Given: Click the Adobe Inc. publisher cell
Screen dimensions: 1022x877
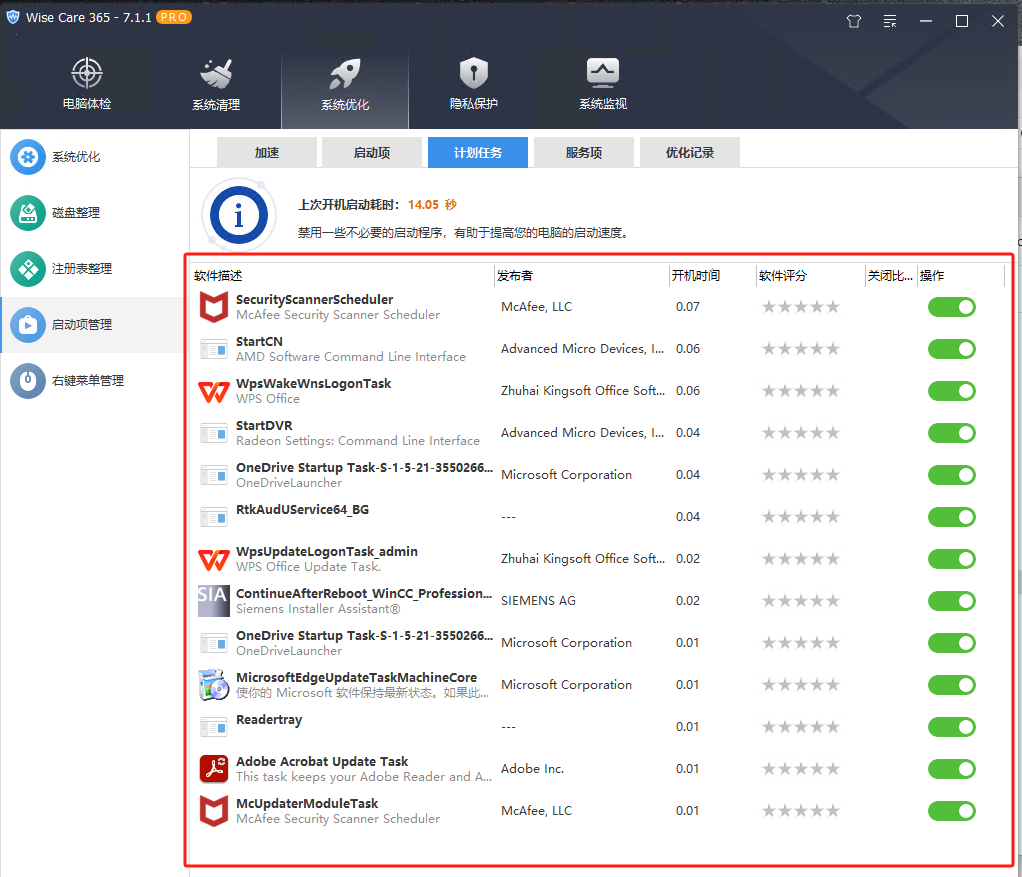Looking at the screenshot, I should [x=533, y=769].
